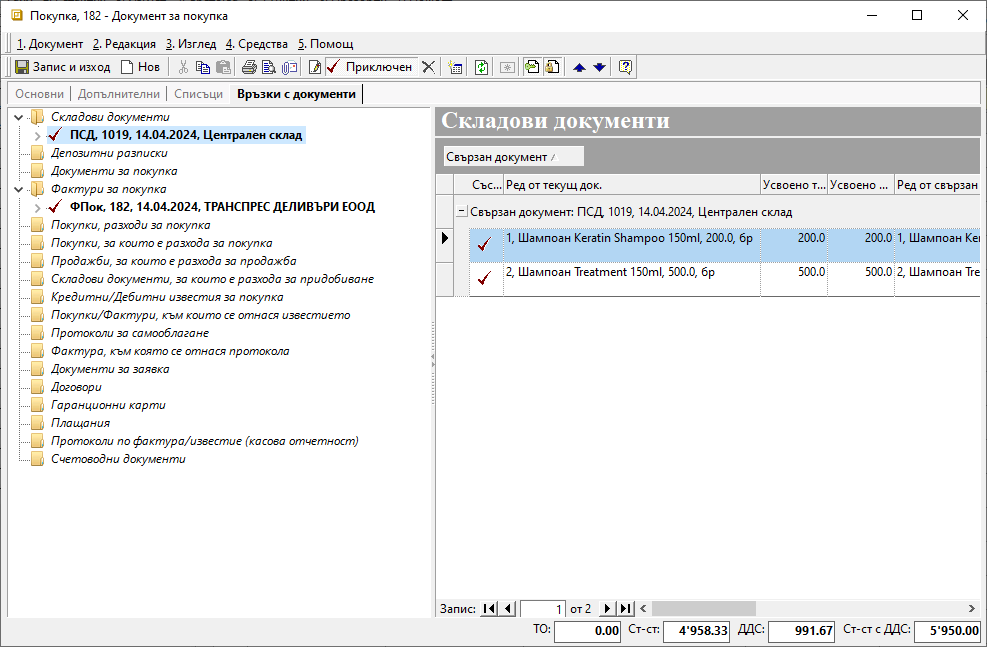The width and height of the screenshot is (987, 647).
Task: Click the X delete icon beside Приключен
Action: [x=428, y=67]
